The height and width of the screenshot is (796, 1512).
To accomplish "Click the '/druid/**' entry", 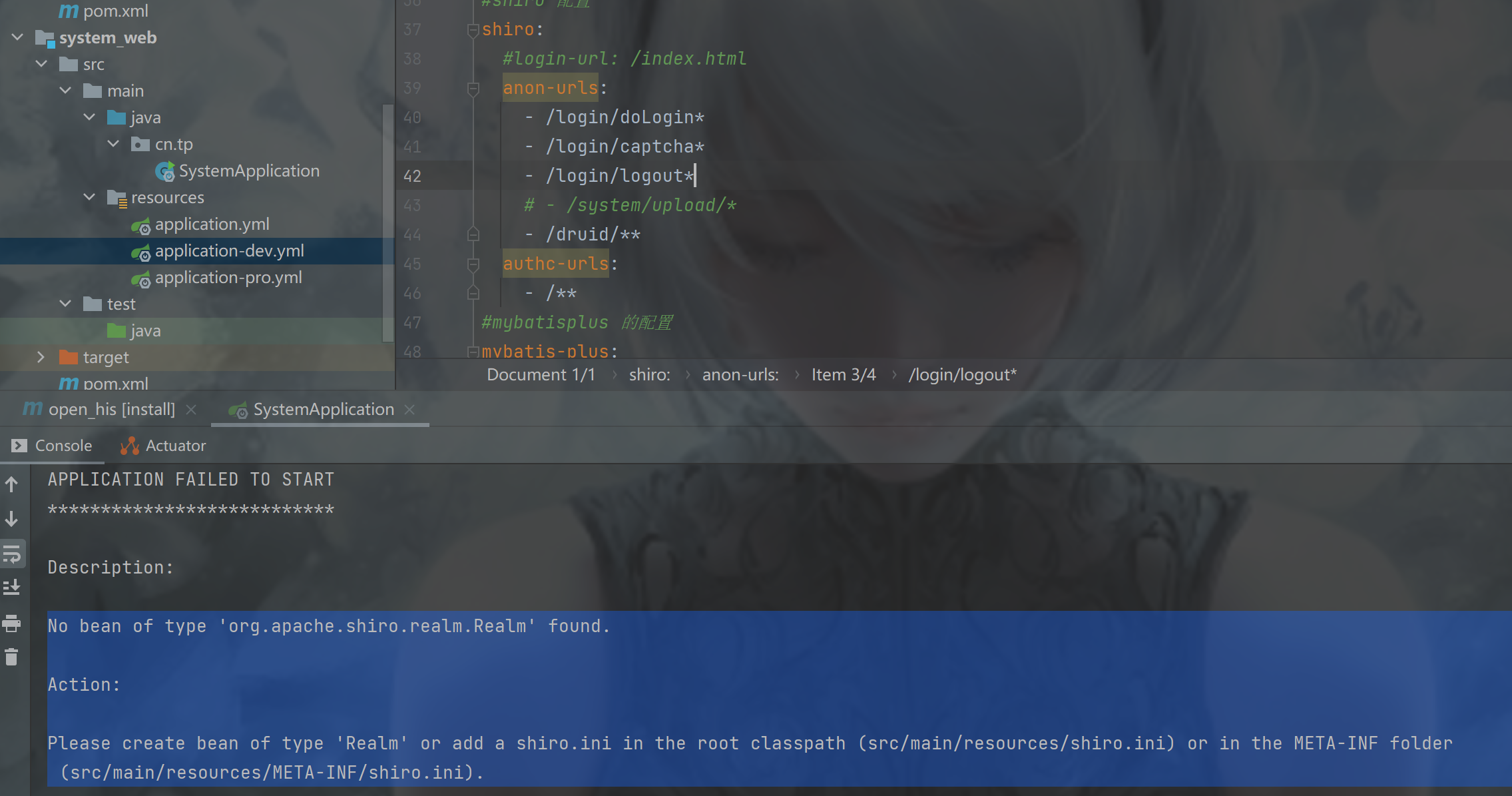I will click(593, 234).
